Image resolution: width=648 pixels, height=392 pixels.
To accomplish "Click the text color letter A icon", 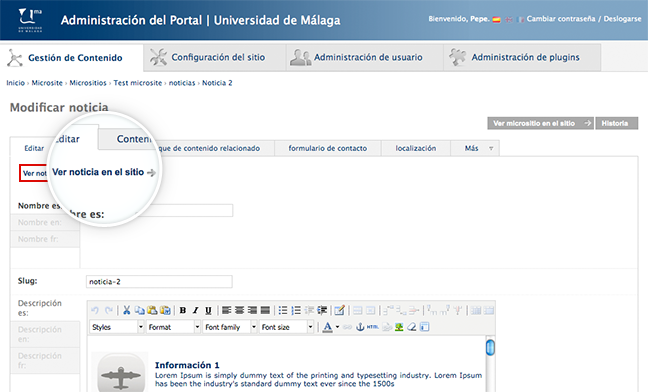I will pyautogui.click(x=327, y=327).
